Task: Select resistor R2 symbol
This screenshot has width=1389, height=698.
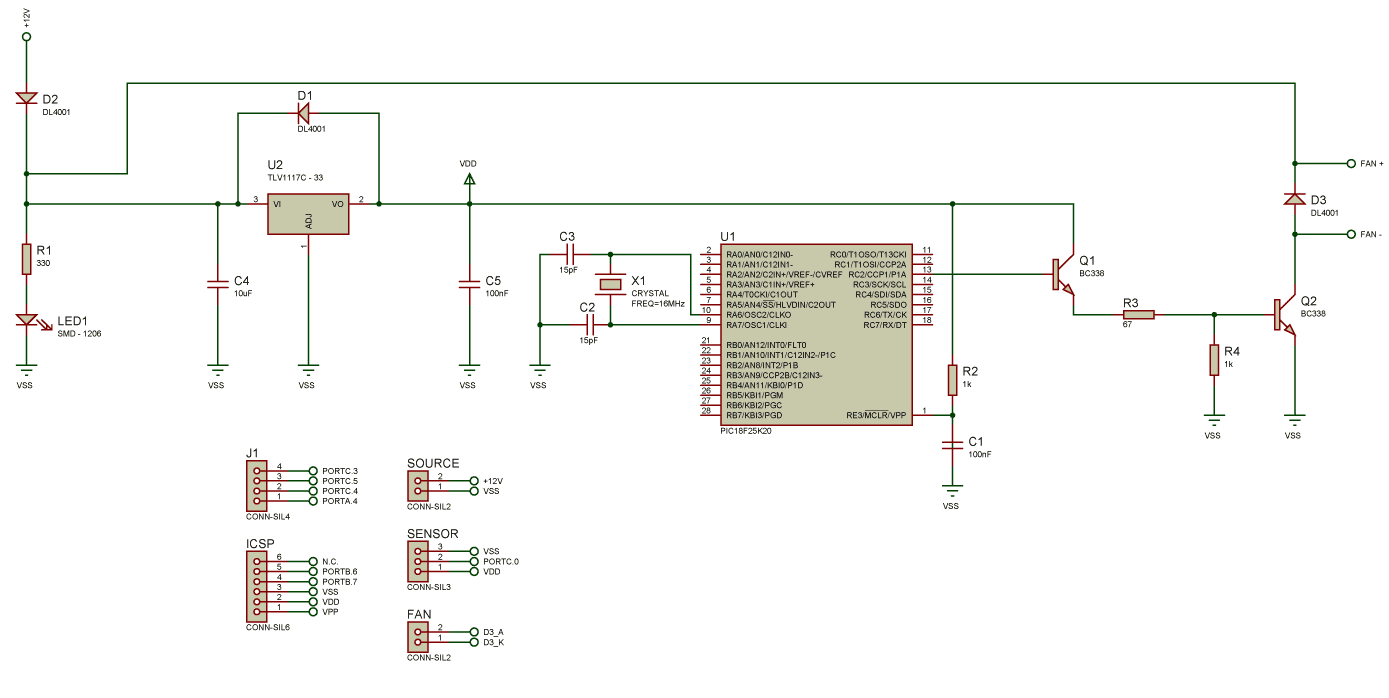Action: [952, 380]
